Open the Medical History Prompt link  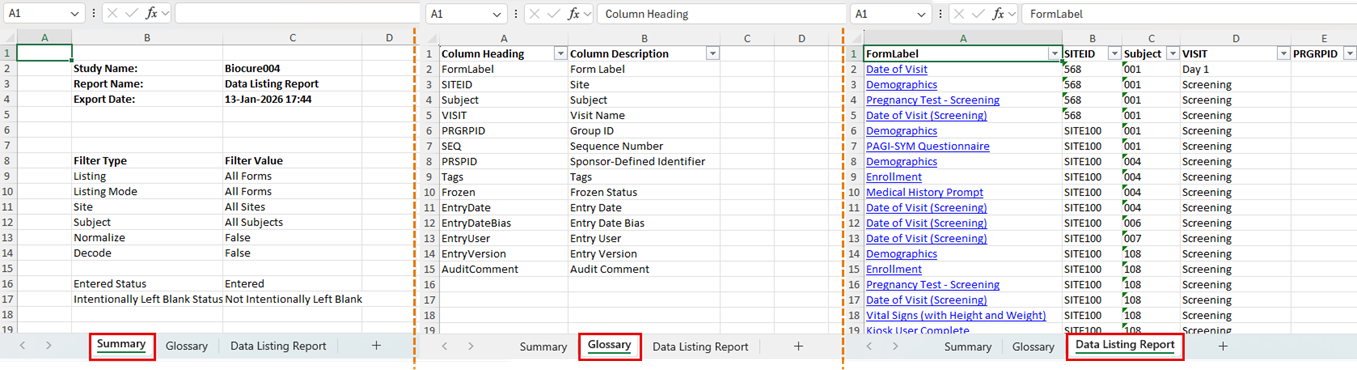(925, 192)
